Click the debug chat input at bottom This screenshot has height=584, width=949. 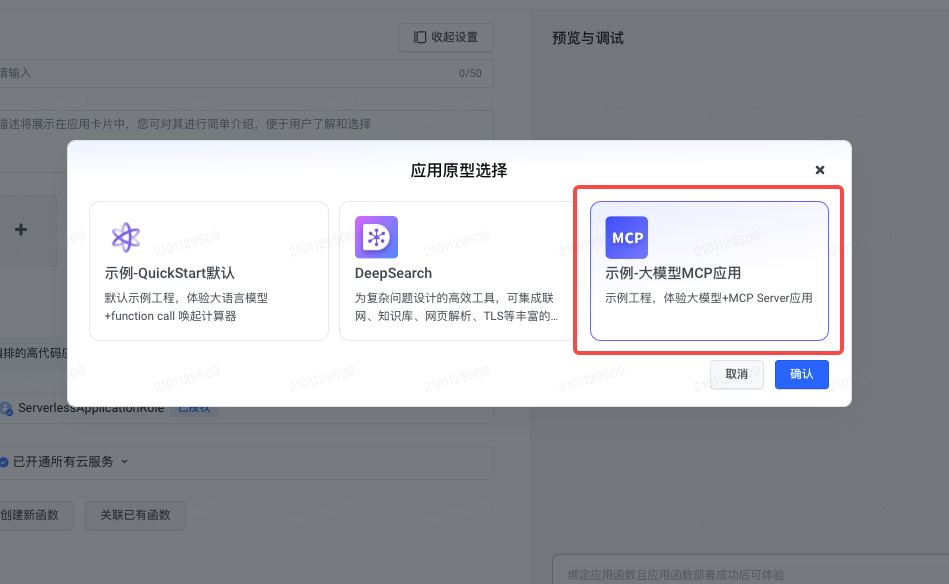click(750, 569)
